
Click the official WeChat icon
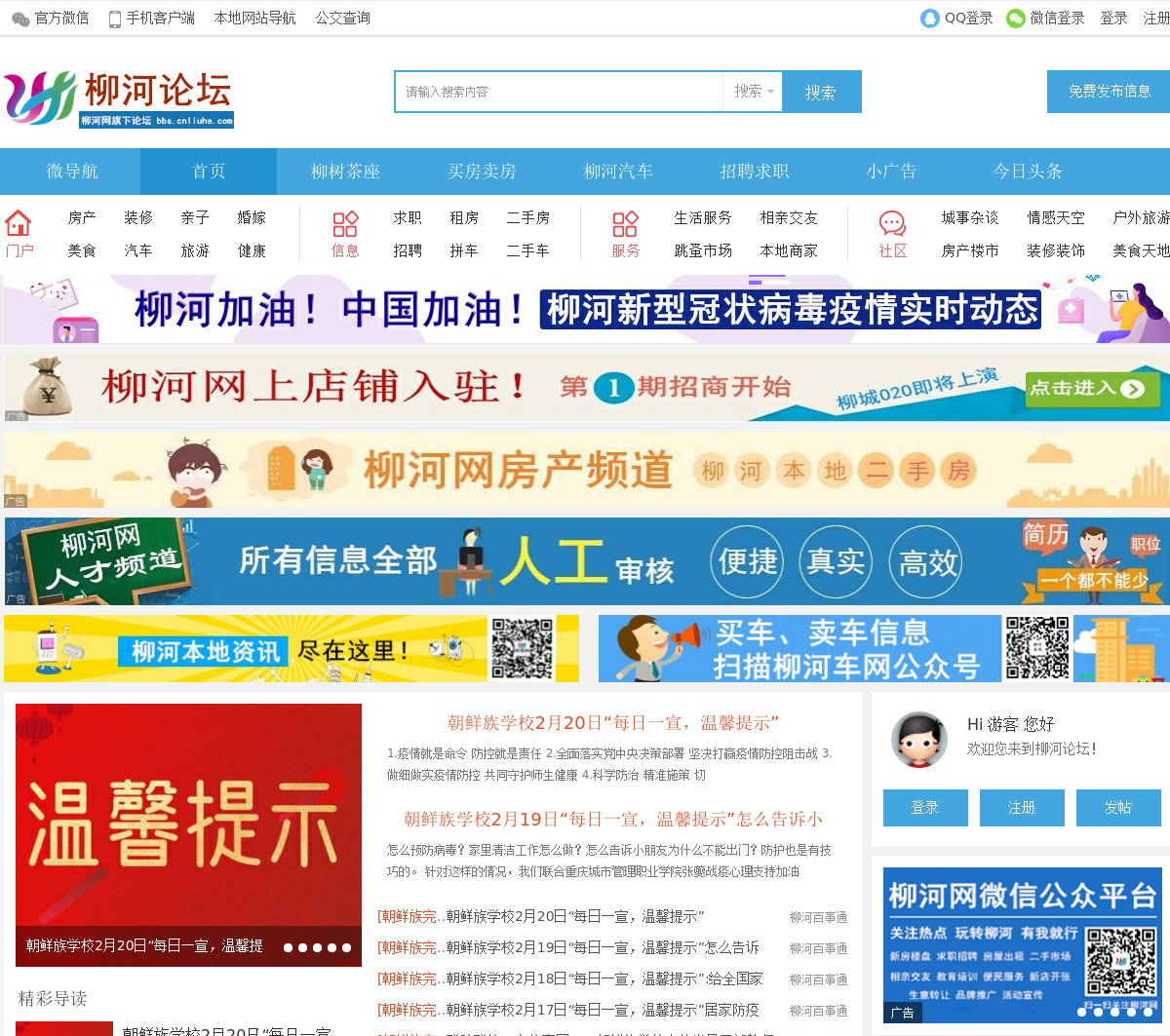(20, 19)
